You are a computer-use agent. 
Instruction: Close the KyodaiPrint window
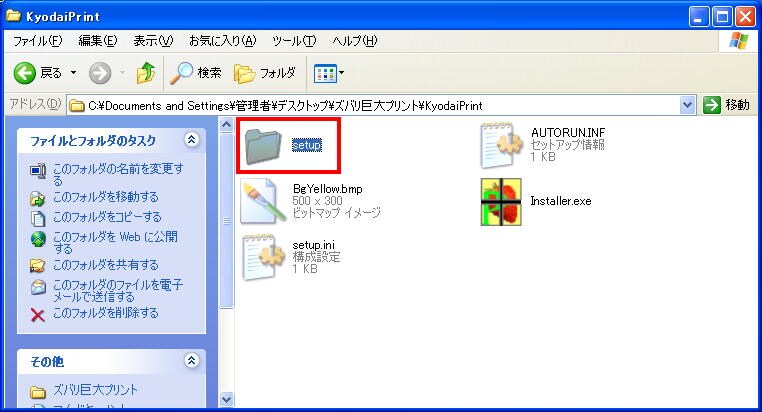pyautogui.click(x=745, y=17)
